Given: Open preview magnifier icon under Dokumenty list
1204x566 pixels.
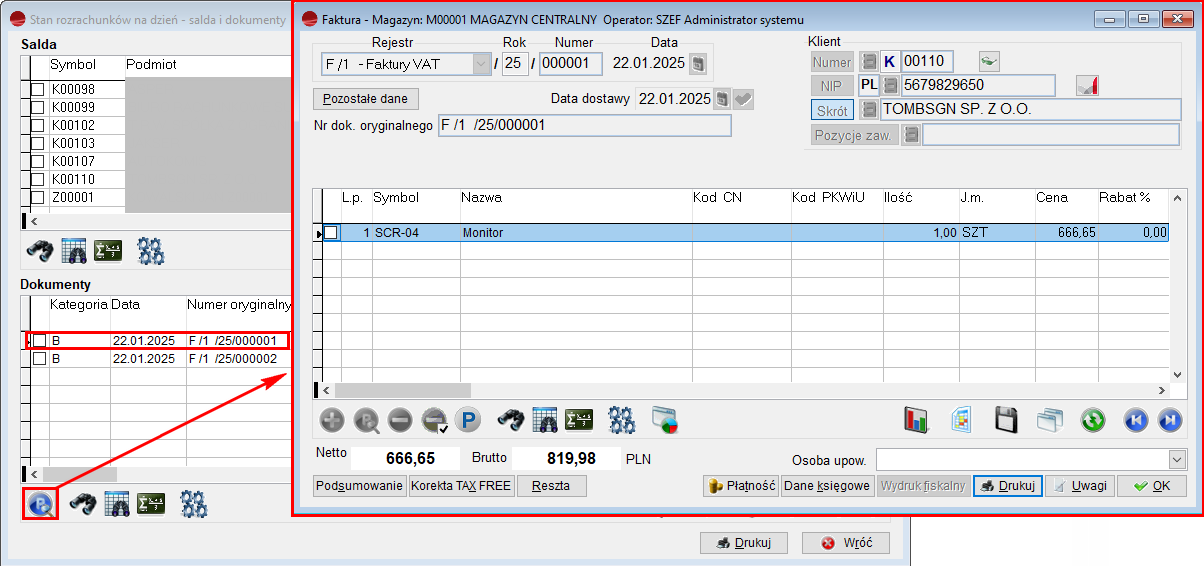Looking at the screenshot, I should [x=40, y=503].
